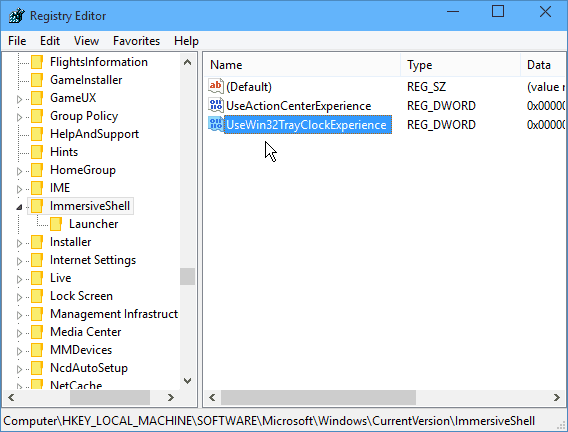
Task: Expand the HomeGroup key
Action: pyautogui.click(x=20, y=171)
